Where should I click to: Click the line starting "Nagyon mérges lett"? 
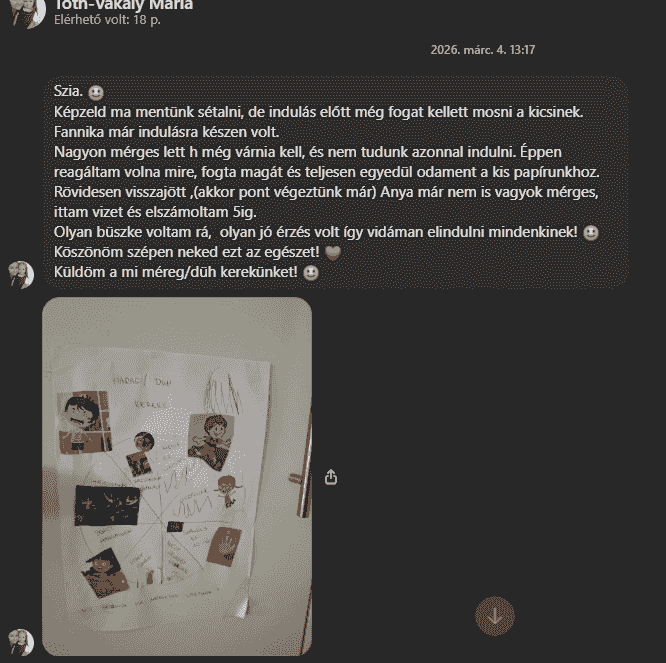tap(308, 152)
